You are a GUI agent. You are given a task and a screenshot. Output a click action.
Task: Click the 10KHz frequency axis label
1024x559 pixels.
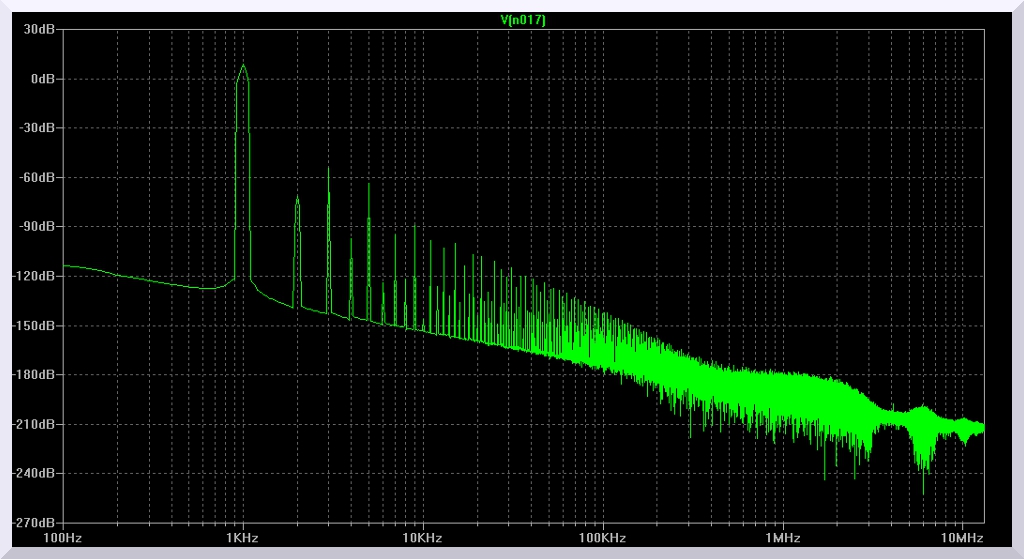click(422, 538)
